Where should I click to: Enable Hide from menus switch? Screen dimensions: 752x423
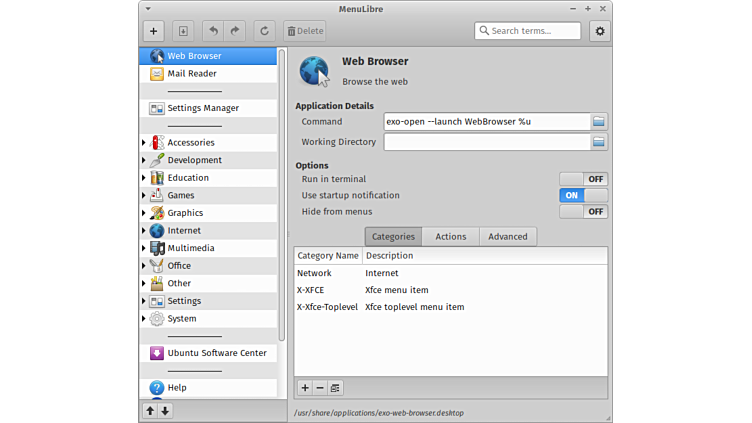click(583, 212)
